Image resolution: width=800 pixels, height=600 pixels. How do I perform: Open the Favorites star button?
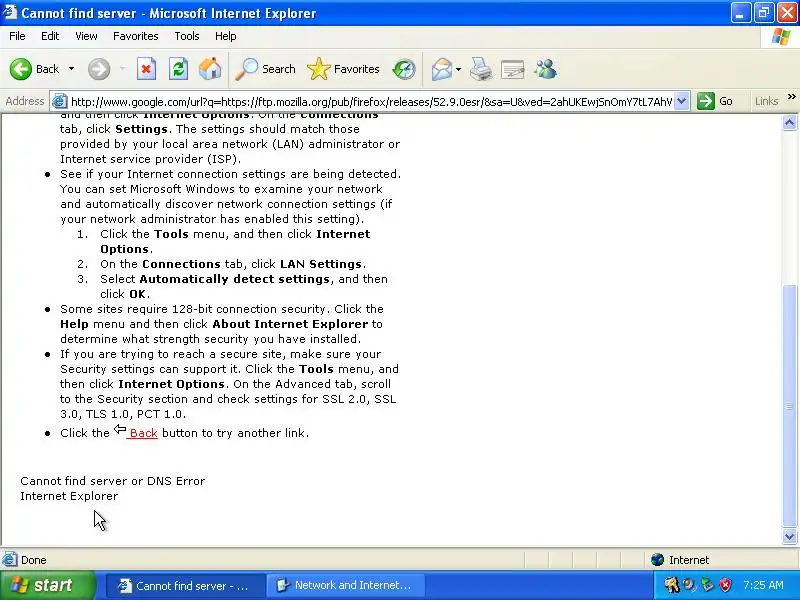point(343,69)
